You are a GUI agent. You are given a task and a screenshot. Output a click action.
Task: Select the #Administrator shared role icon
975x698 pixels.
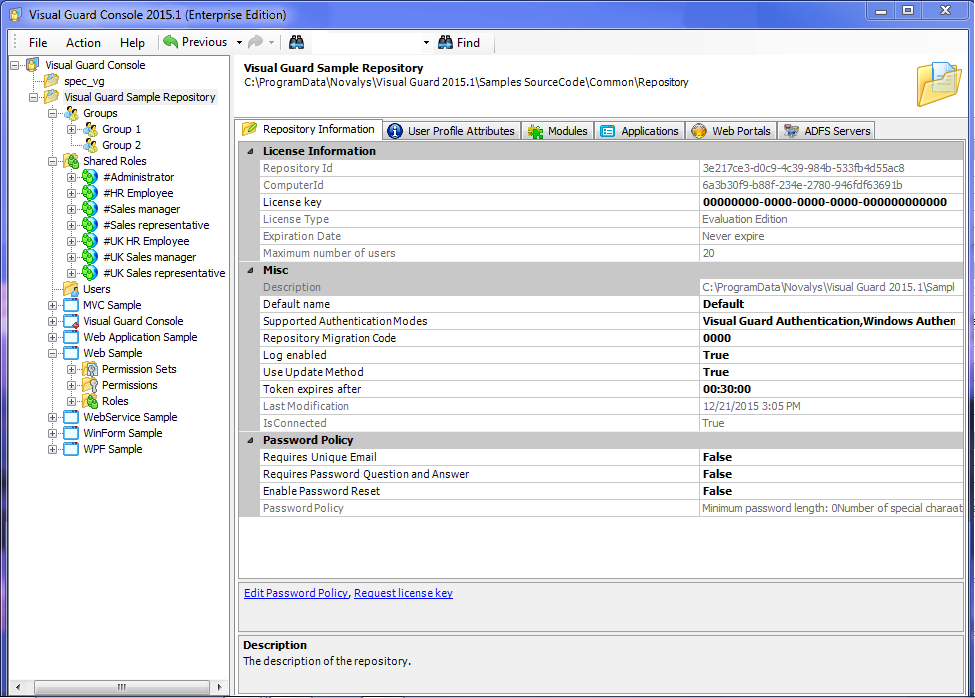coord(90,177)
